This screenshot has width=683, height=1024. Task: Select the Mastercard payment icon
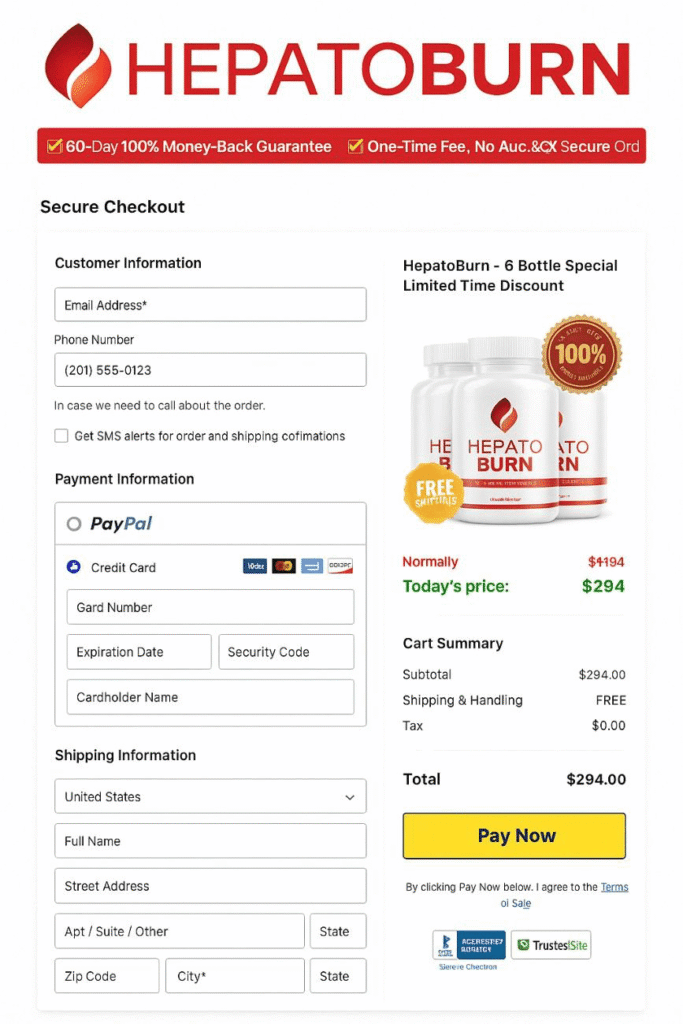(286, 565)
